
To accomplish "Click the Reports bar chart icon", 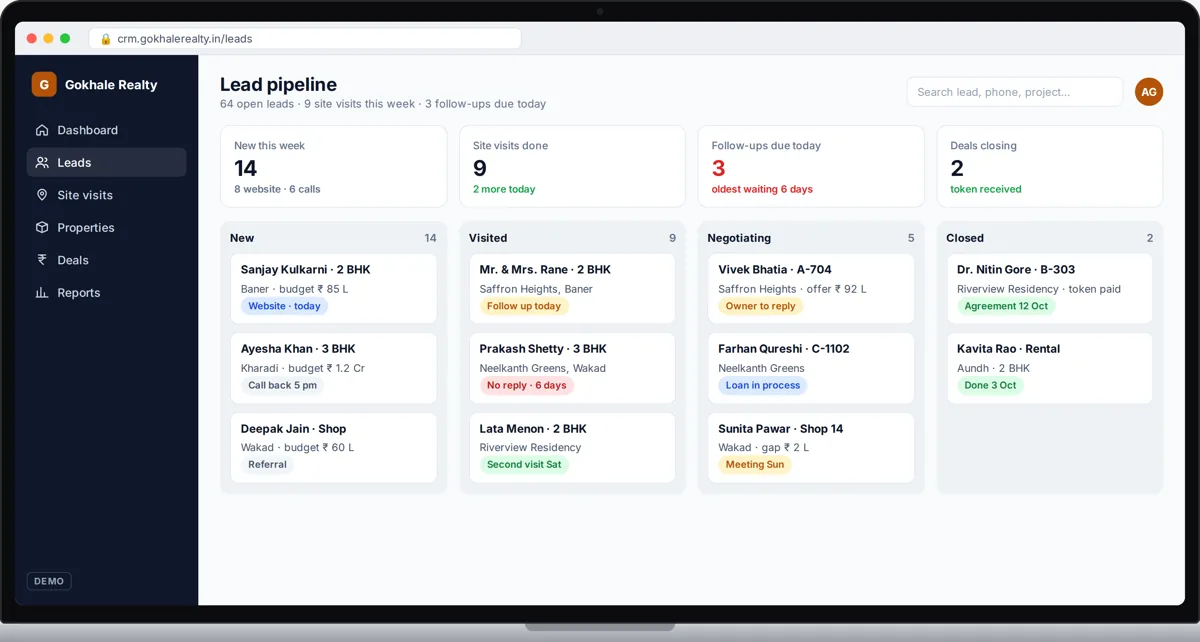I will [x=42, y=292].
